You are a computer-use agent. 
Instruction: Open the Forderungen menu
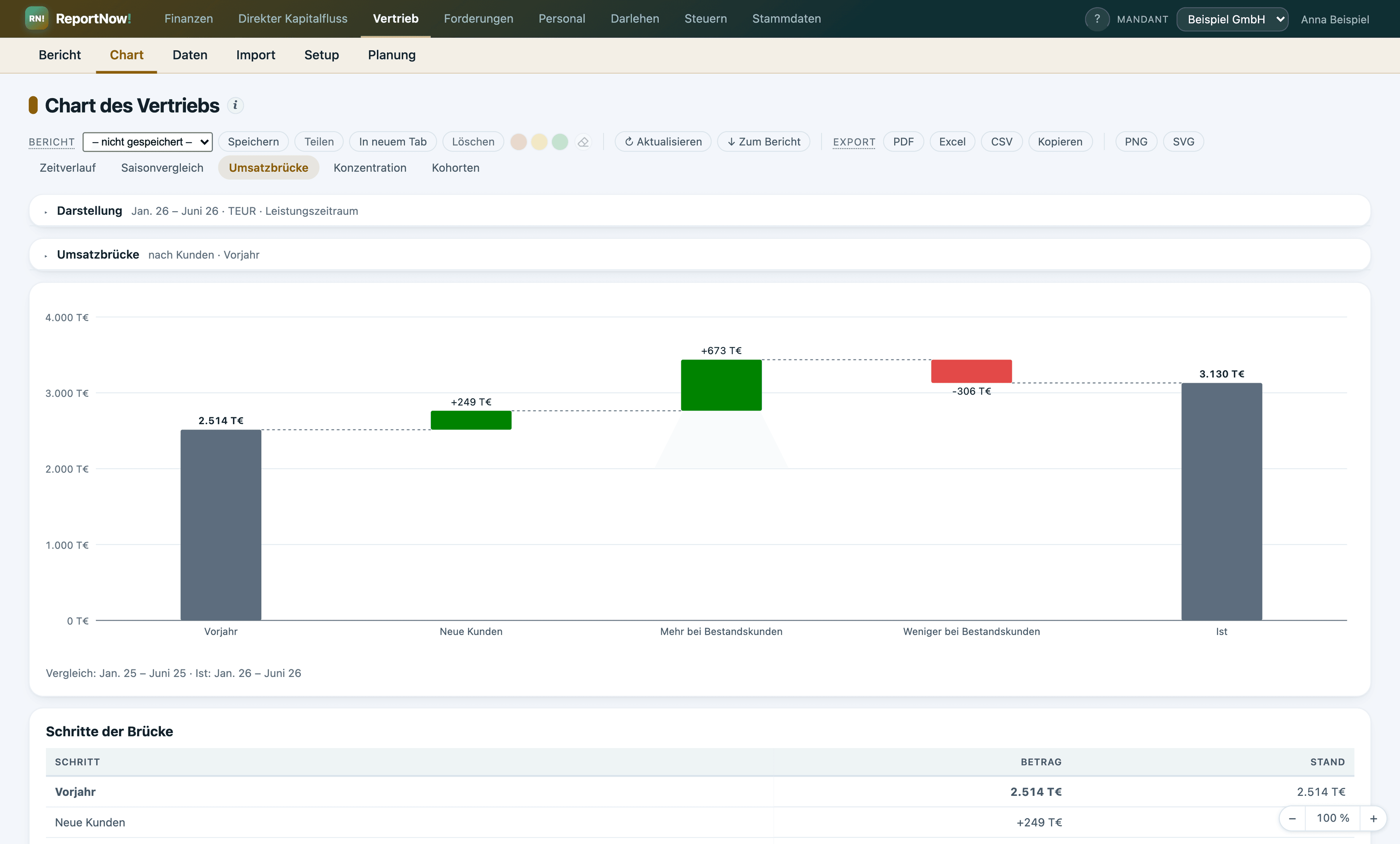478,19
